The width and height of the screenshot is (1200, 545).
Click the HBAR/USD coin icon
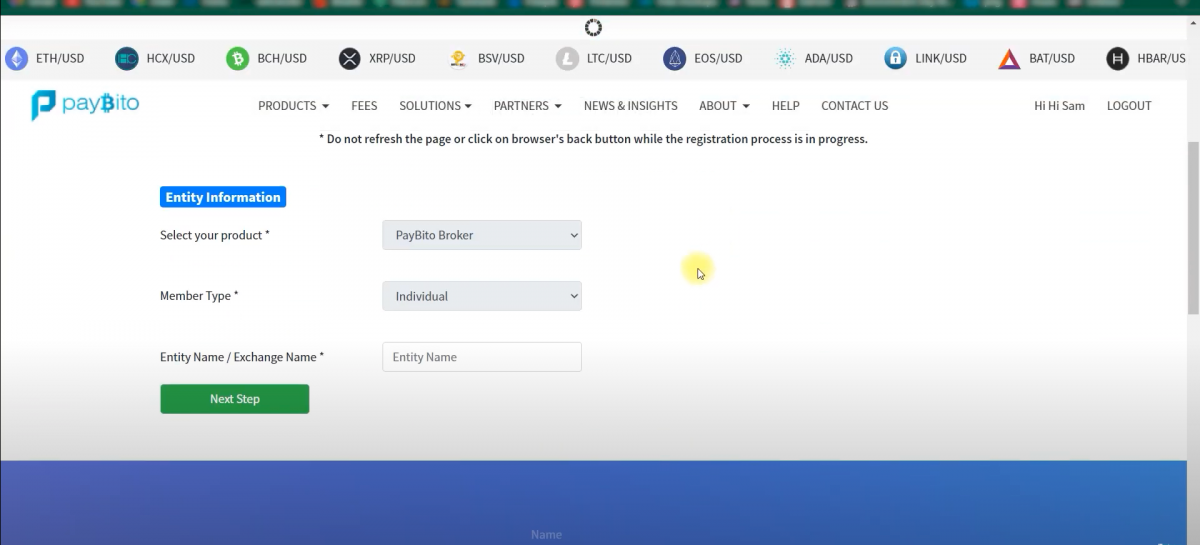coord(1117,59)
